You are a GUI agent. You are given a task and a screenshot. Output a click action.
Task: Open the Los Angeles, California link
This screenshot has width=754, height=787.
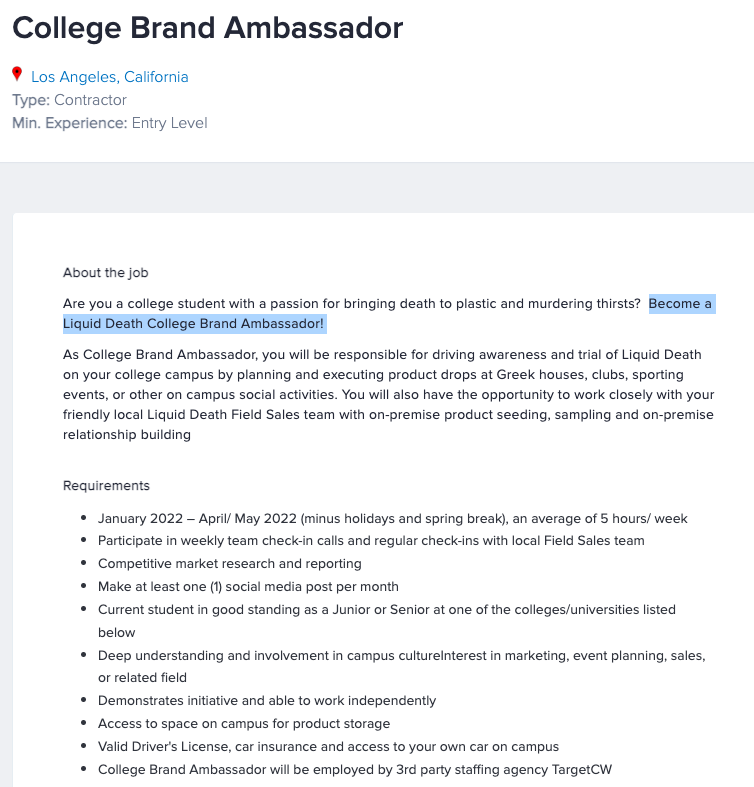[109, 77]
